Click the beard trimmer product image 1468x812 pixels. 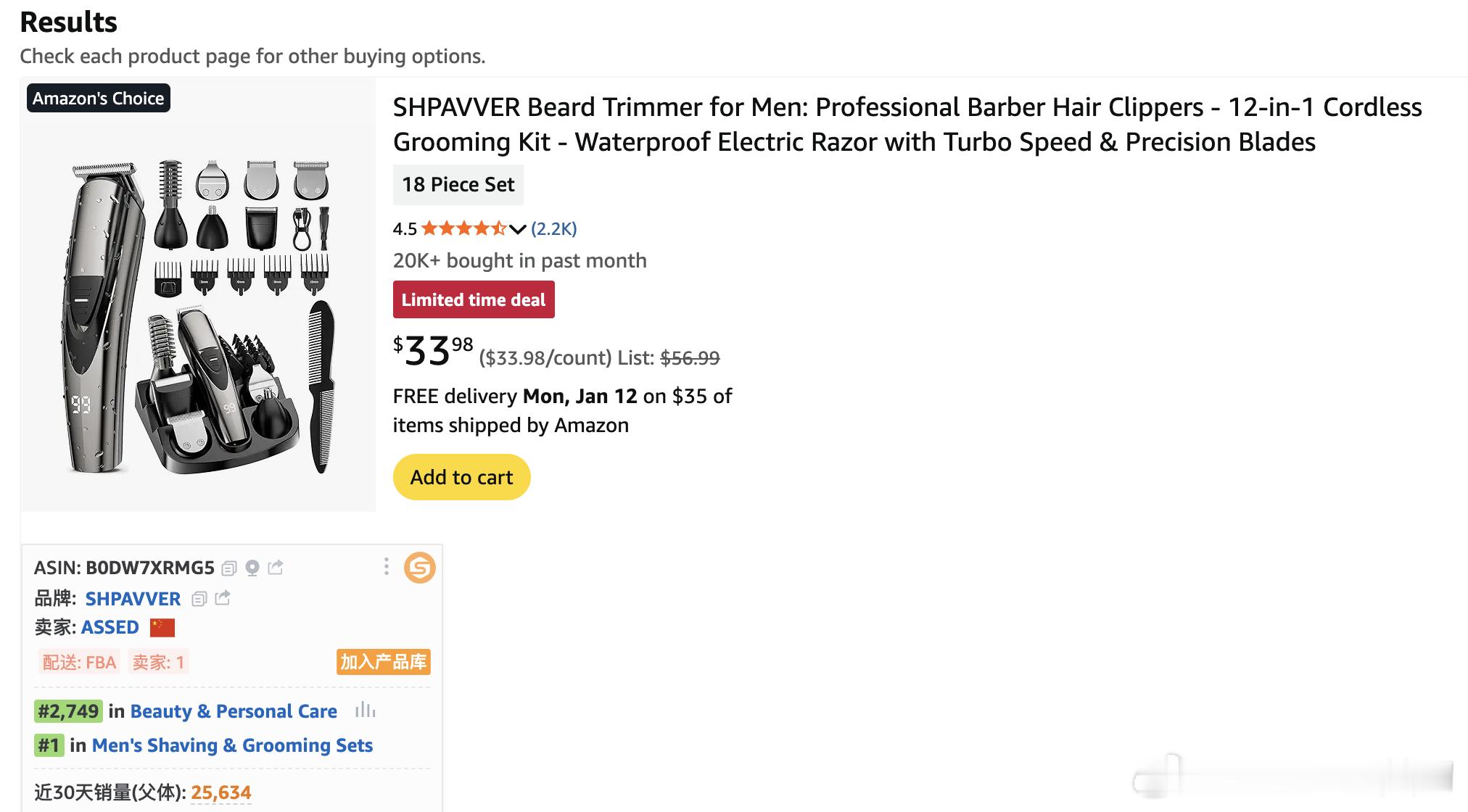click(198, 312)
